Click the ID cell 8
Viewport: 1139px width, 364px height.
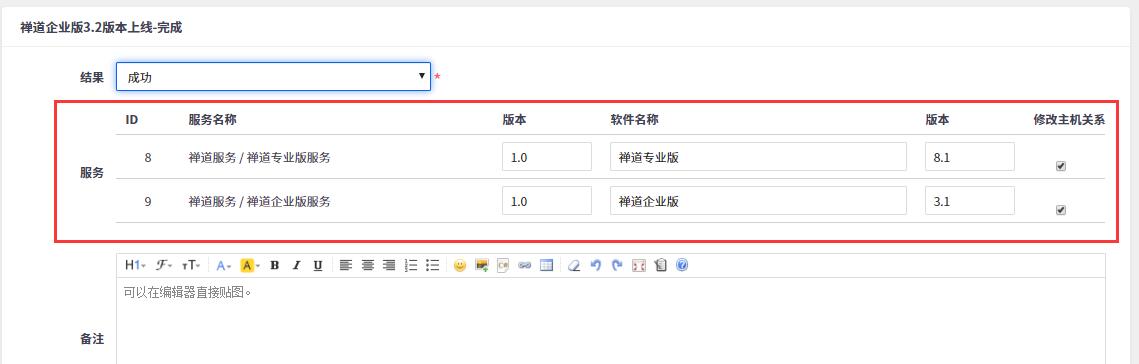[148, 157]
